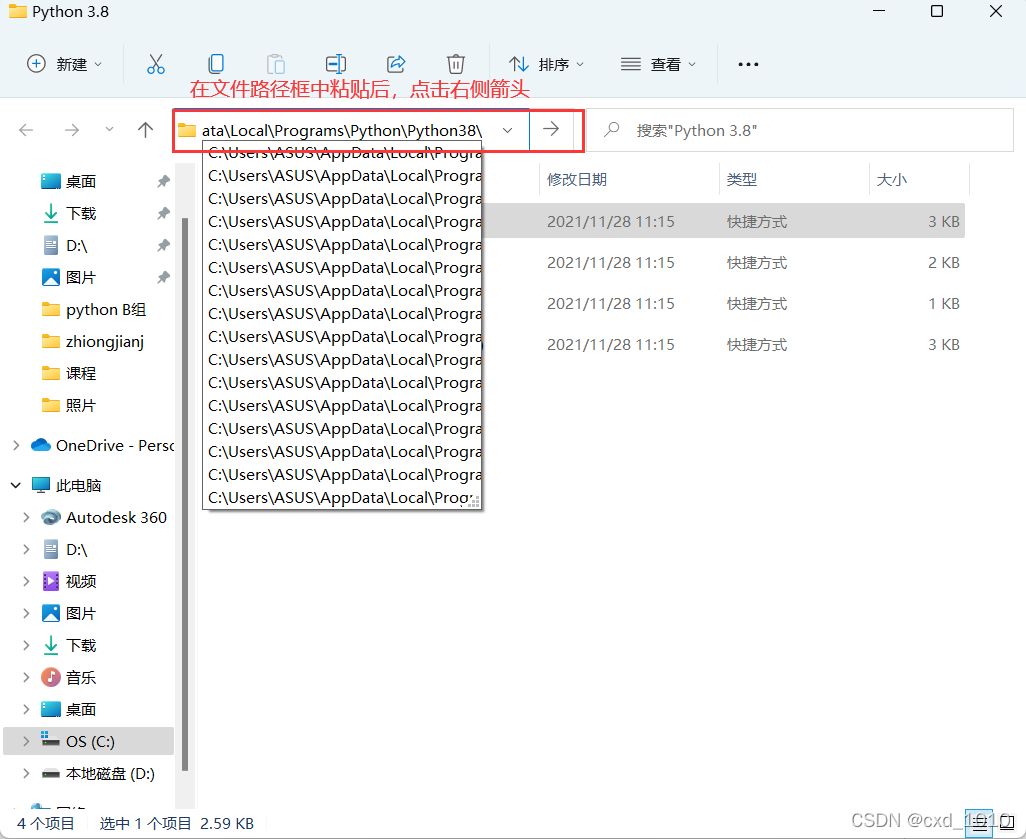1026x839 pixels.
Task: Open the 照片 folder
Action: tap(81, 406)
